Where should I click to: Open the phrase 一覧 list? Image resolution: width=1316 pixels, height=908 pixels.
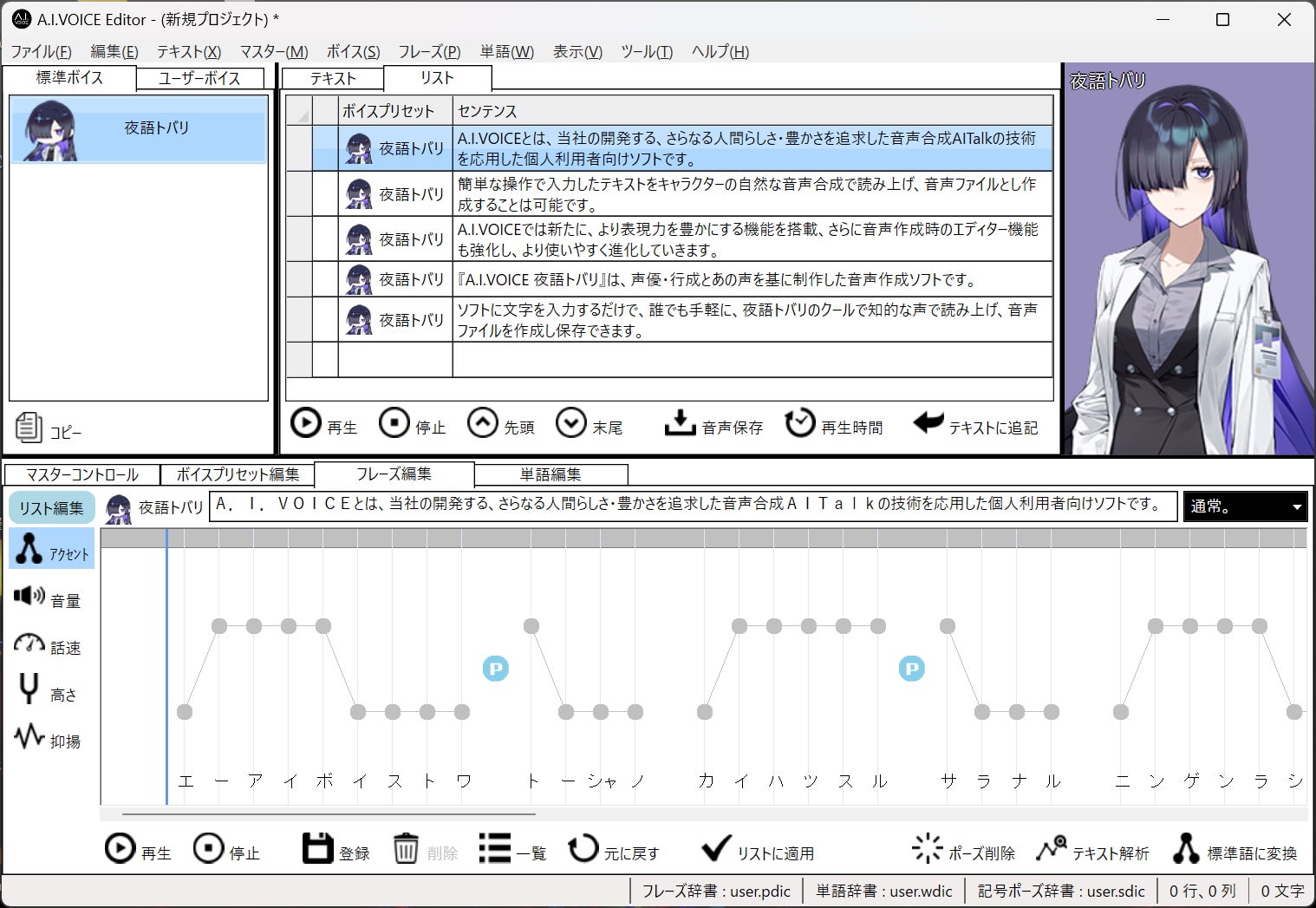[512, 849]
